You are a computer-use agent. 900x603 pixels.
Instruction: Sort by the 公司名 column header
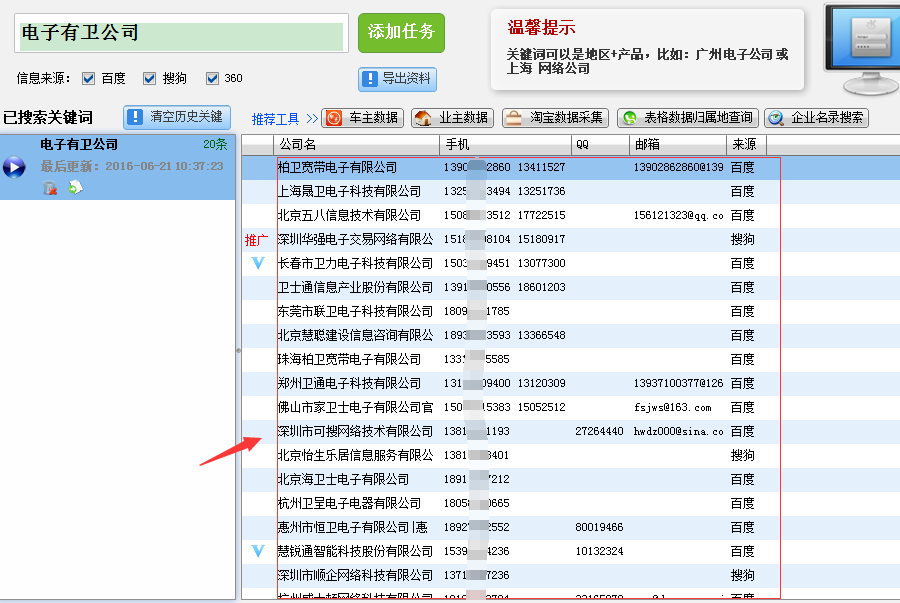pyautogui.click(x=356, y=145)
